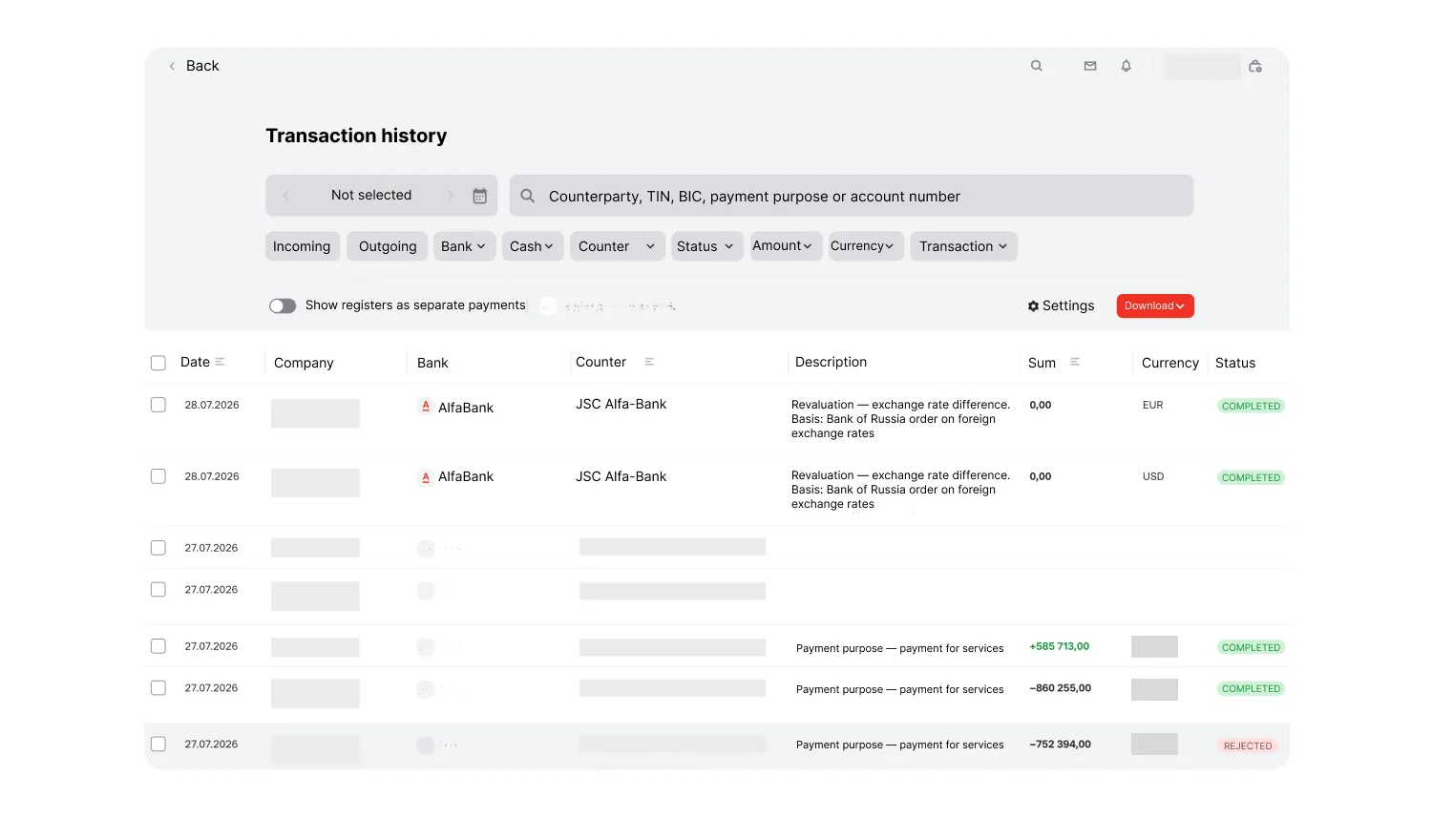This screenshot has height=840, width=1432.
Task: Click the Description column header
Action: point(832,362)
